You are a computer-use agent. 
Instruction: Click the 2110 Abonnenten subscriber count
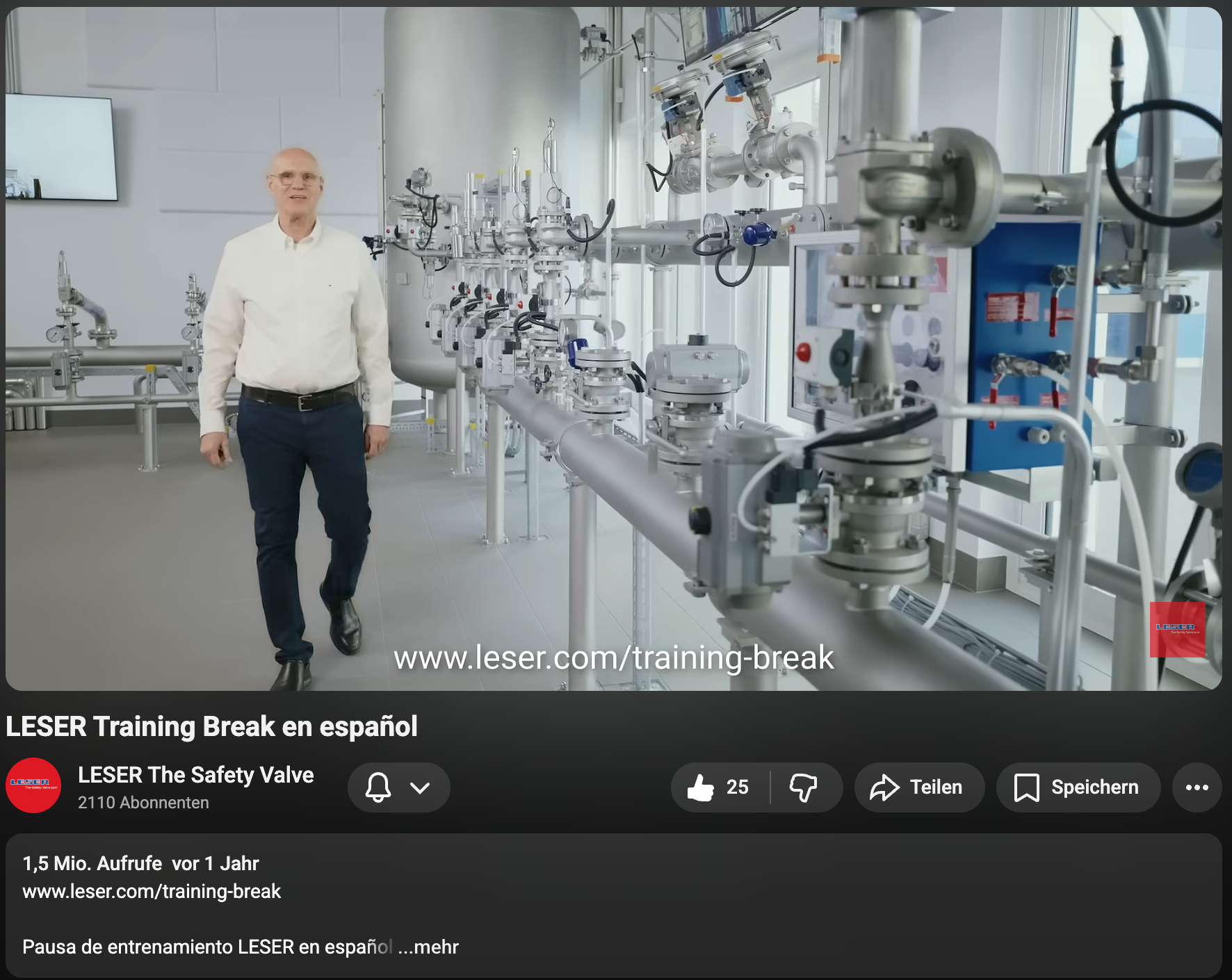(143, 803)
